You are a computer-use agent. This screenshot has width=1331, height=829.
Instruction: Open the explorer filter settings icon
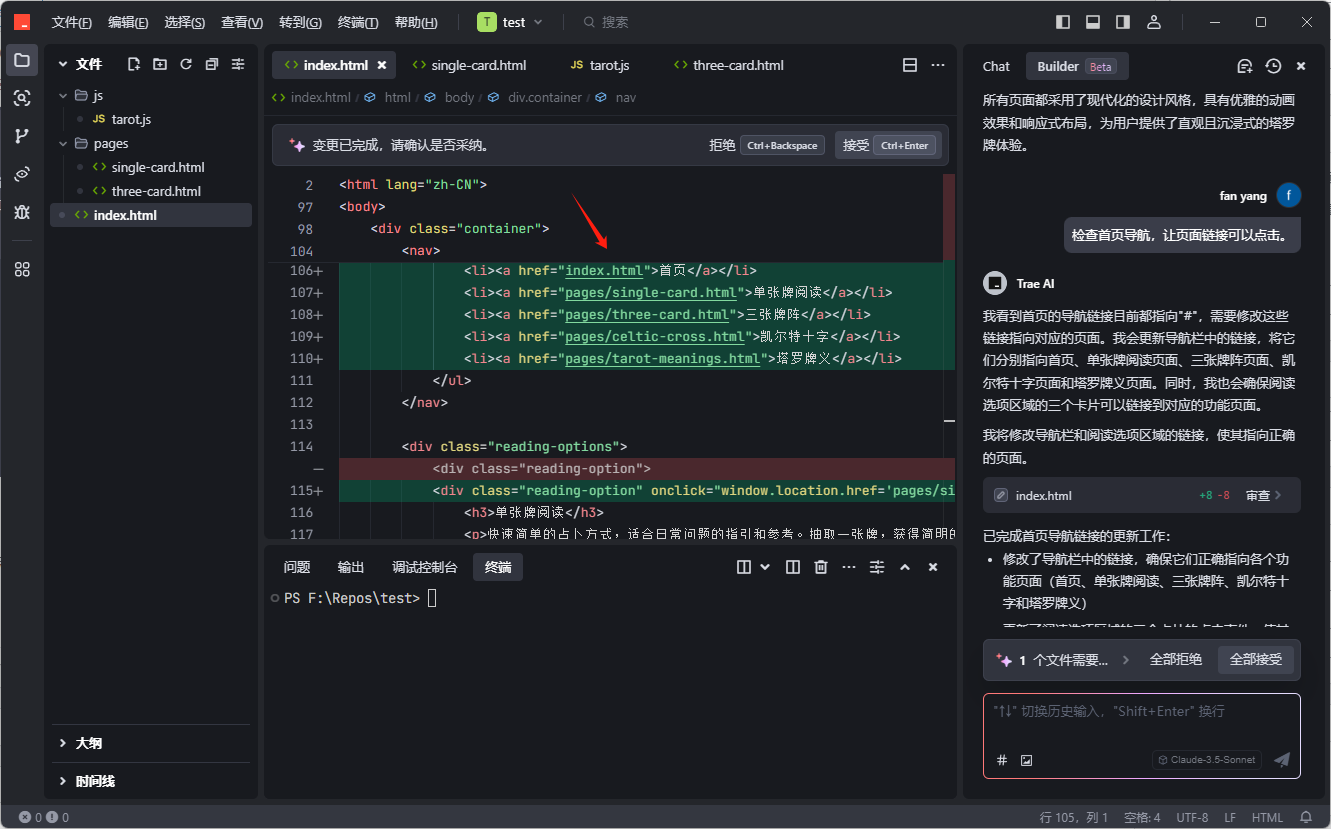click(x=238, y=64)
